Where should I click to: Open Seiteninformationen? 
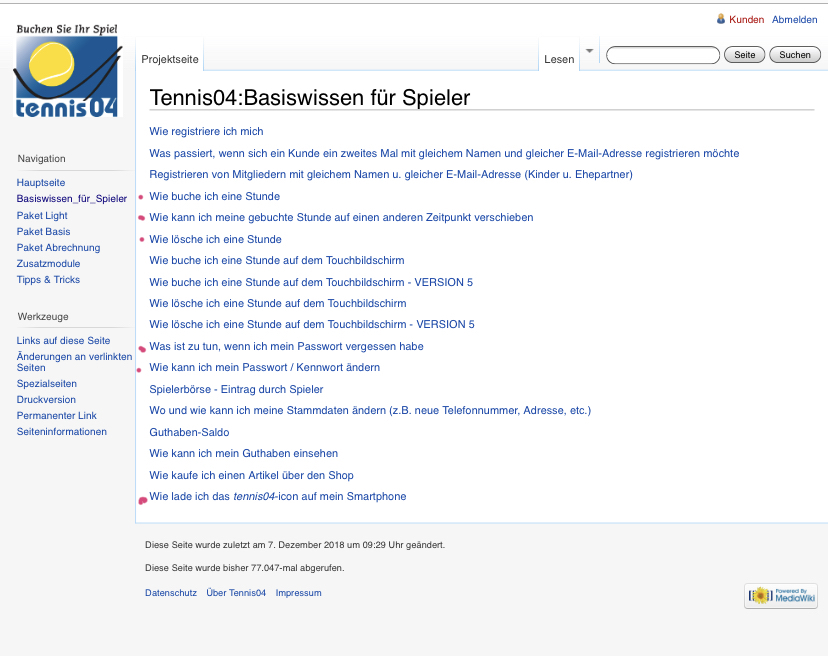[x=61, y=432]
